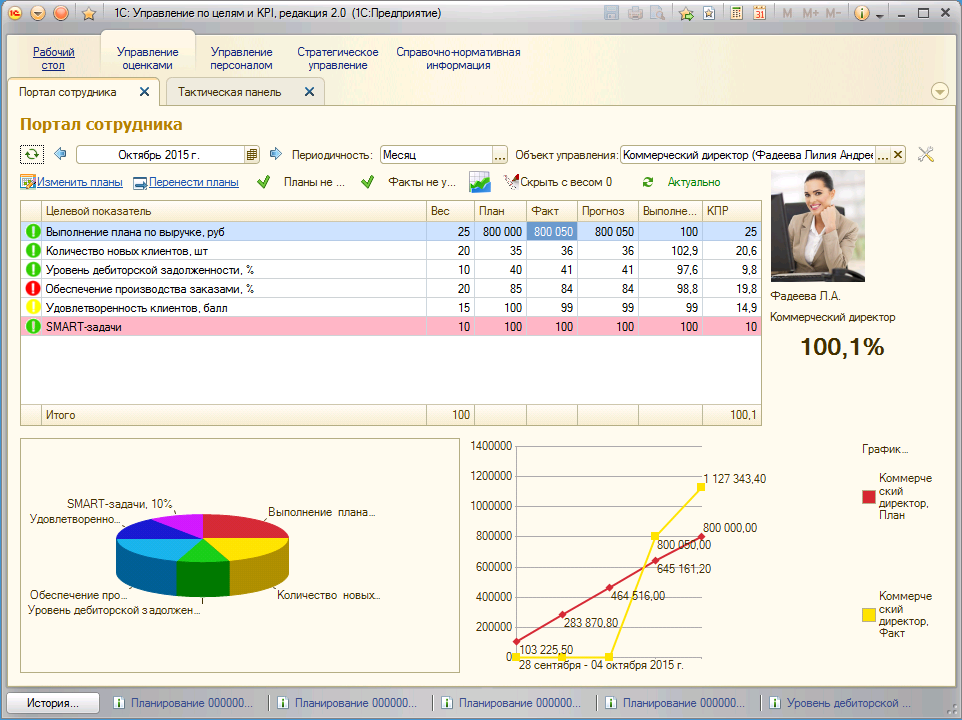Click Актуально status link
The width and height of the screenshot is (962, 720).
[x=694, y=182]
